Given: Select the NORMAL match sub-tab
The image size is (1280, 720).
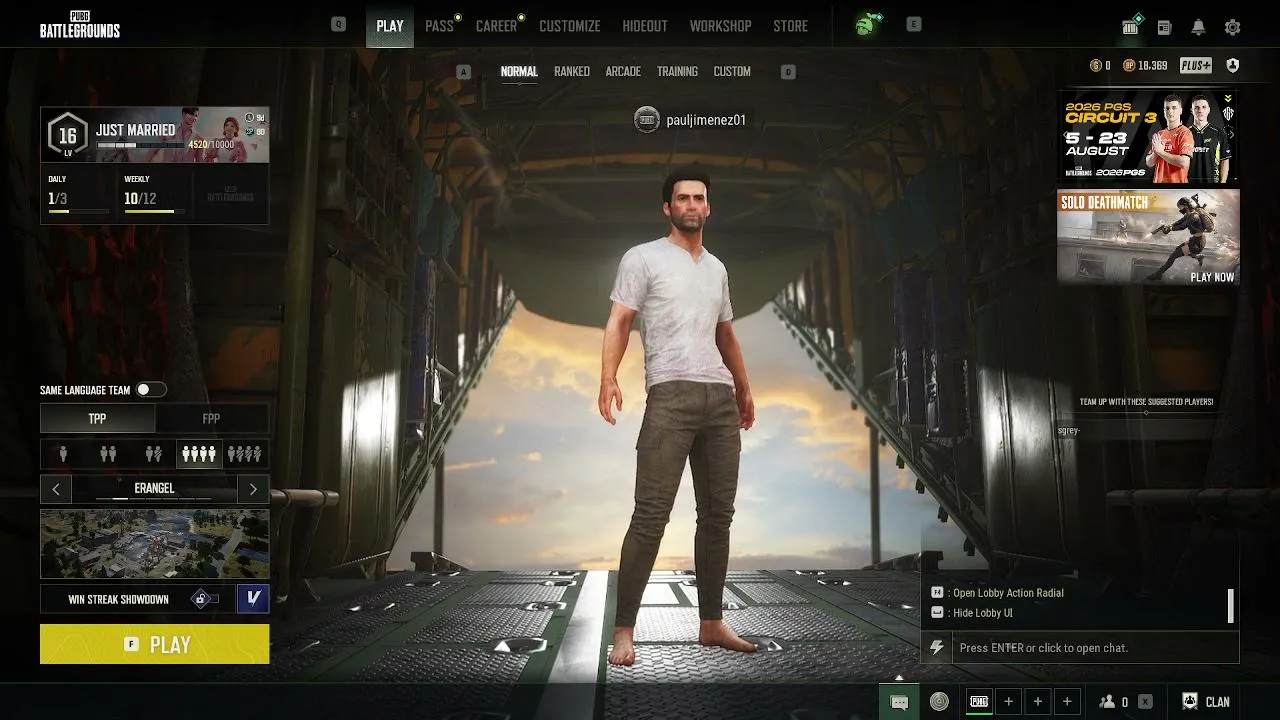Looking at the screenshot, I should pyautogui.click(x=519, y=72).
